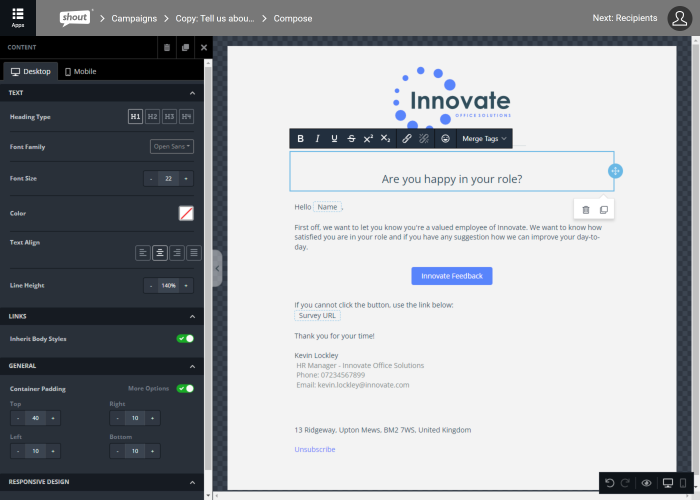Viewport: 700px width, 500px height.
Task: Click Next: Recipients
Action: click(x=625, y=18)
